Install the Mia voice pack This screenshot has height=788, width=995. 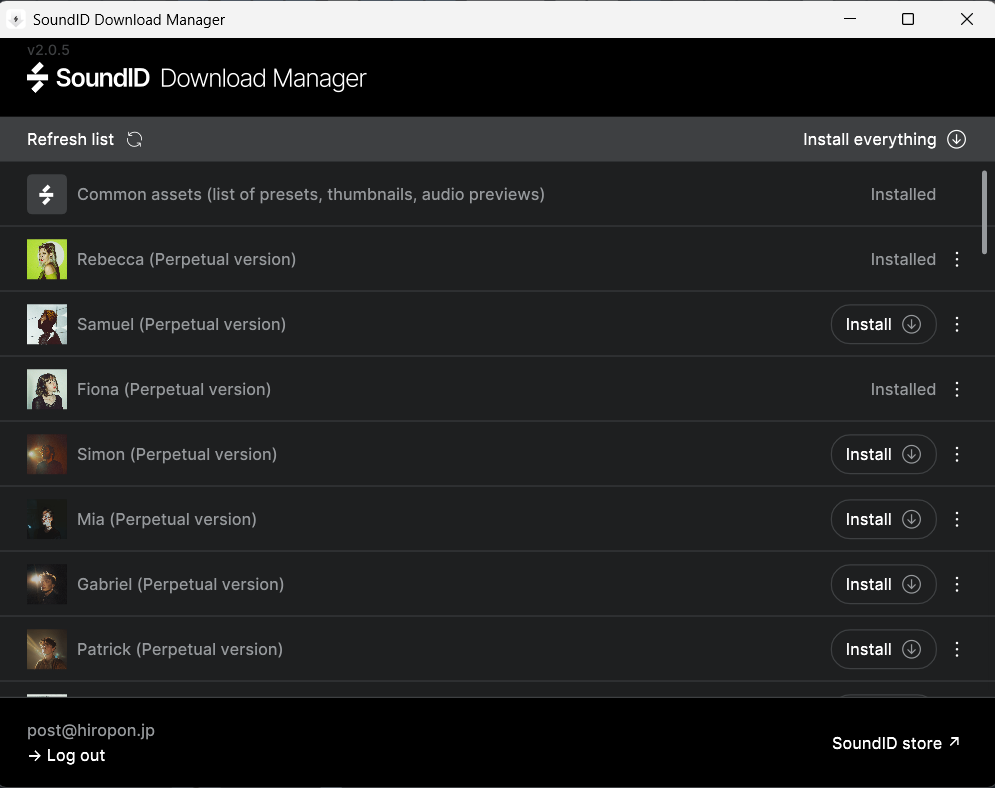pos(883,520)
